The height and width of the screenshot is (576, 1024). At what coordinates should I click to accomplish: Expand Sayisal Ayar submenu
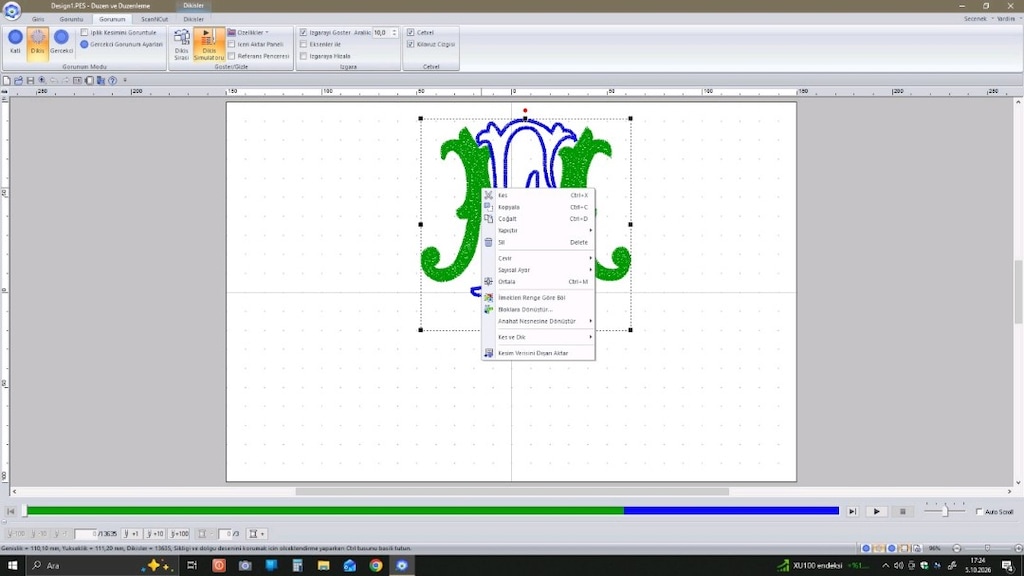(539, 270)
